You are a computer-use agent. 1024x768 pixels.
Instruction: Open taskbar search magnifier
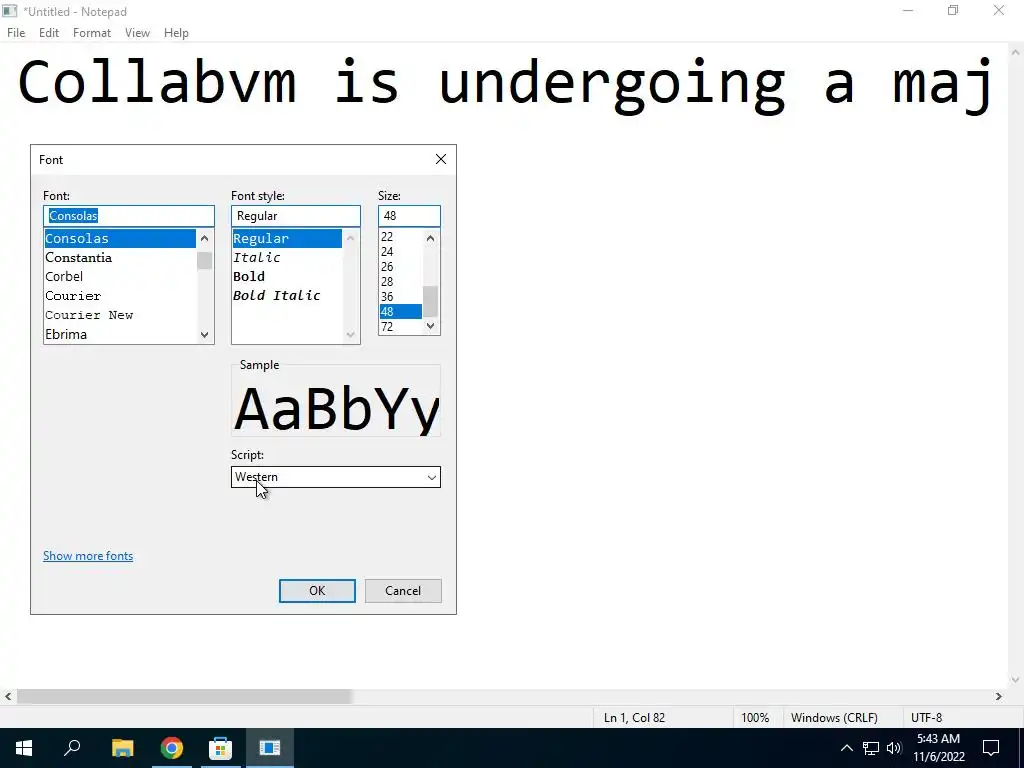pos(72,748)
